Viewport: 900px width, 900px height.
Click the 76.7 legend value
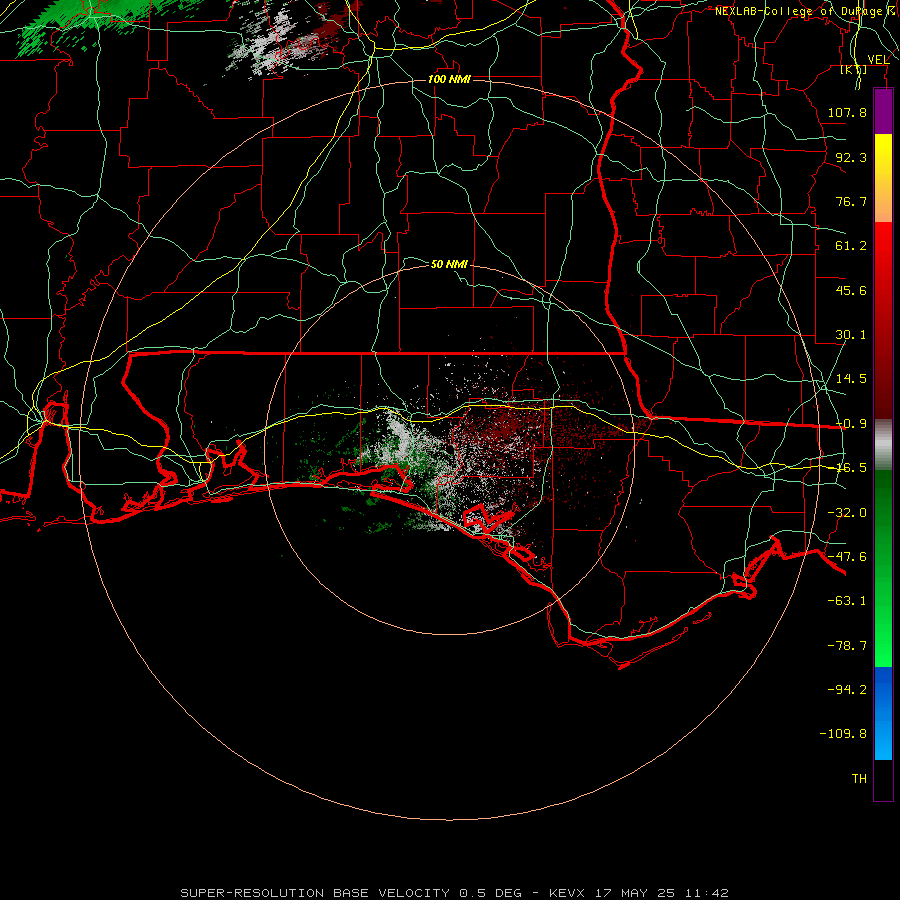[851, 201]
